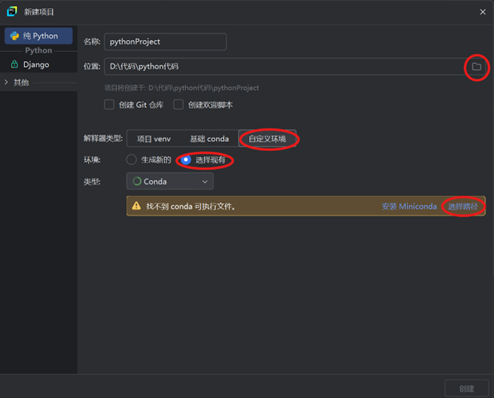Image resolution: width=494 pixels, height=398 pixels.
Task: Click the 安装 Miniconda link
Action: [409, 206]
